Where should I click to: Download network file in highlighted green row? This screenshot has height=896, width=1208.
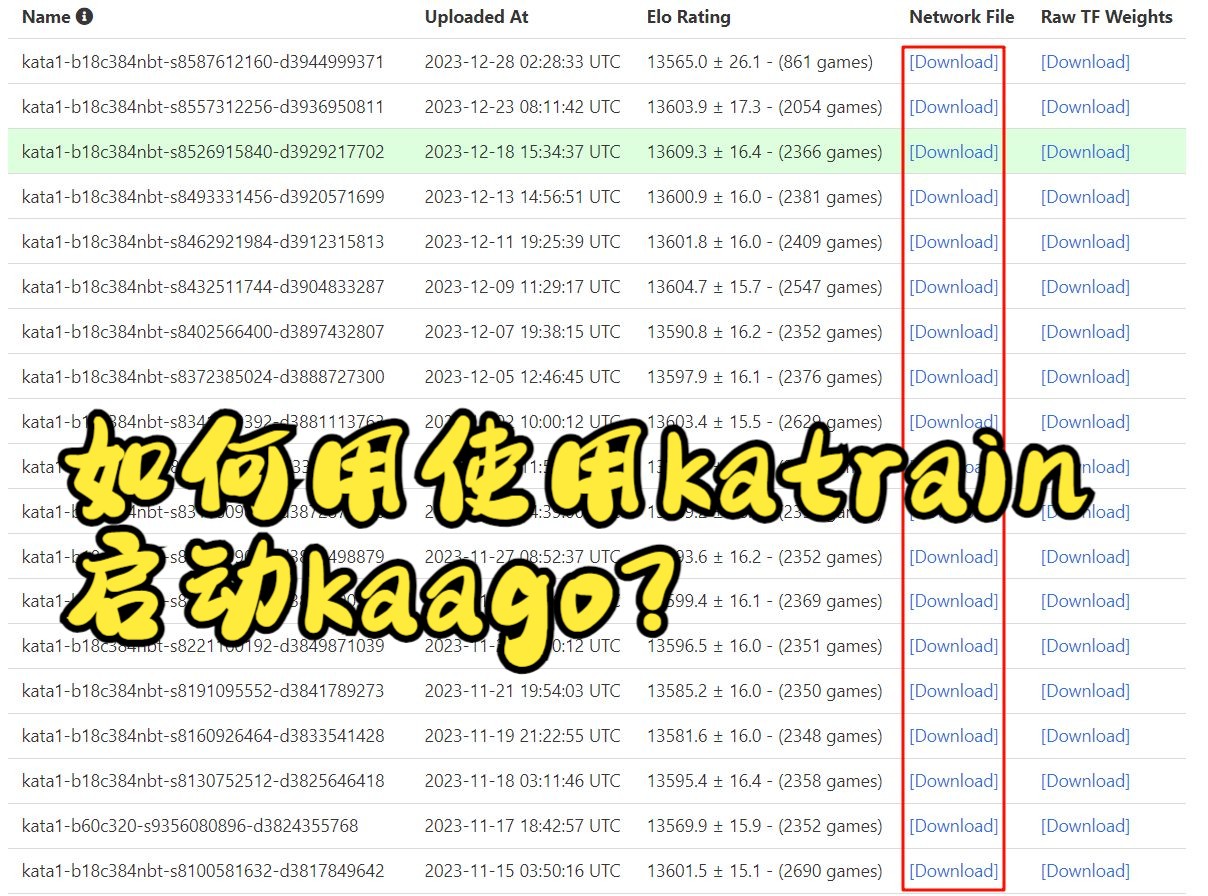pyautogui.click(x=952, y=151)
